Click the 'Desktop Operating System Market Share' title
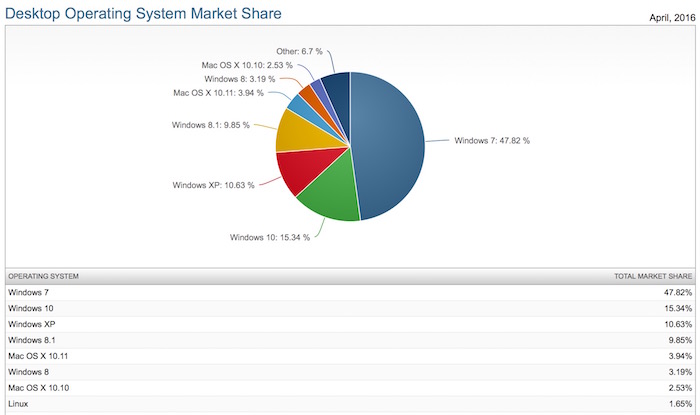The width and height of the screenshot is (700, 415). pyautogui.click(x=144, y=13)
